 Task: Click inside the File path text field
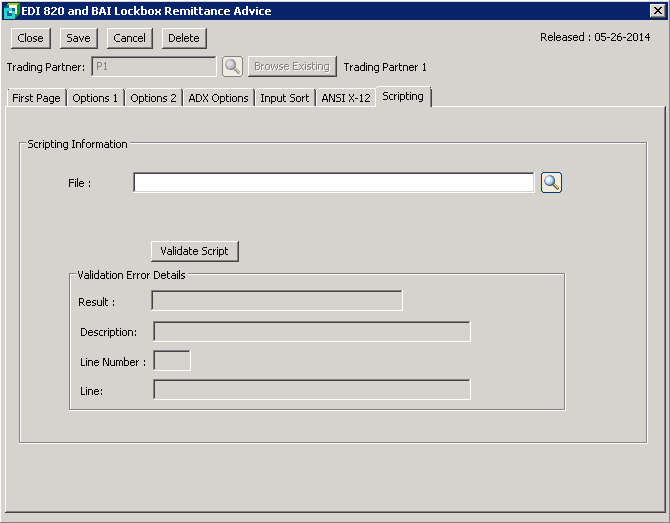point(333,182)
